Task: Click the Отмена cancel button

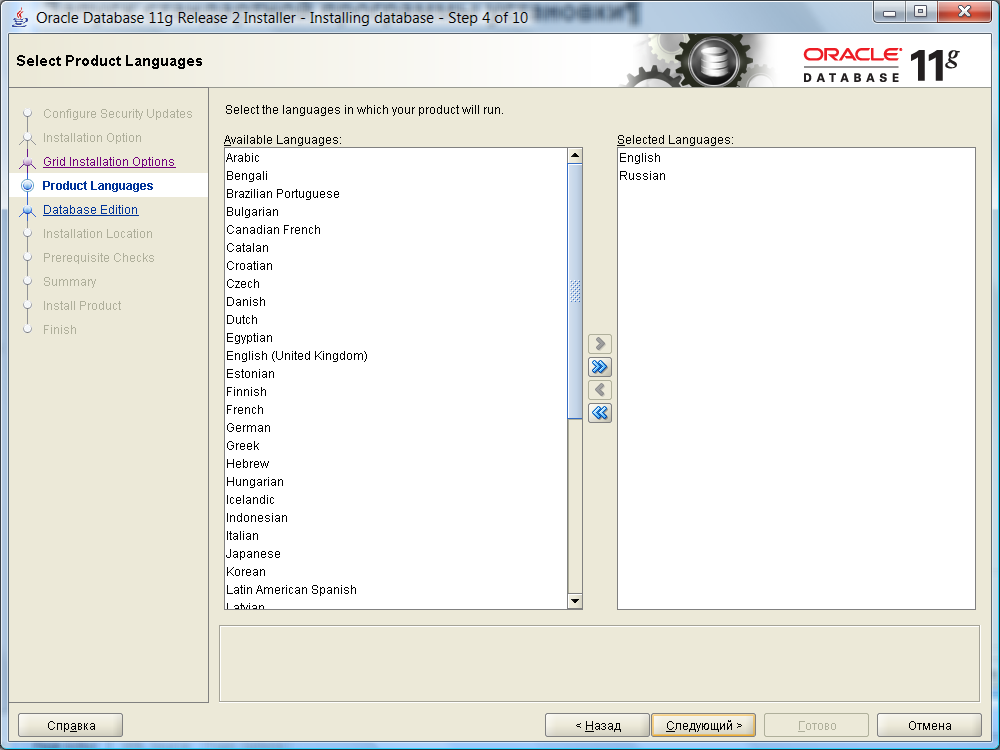Action: 929,725
